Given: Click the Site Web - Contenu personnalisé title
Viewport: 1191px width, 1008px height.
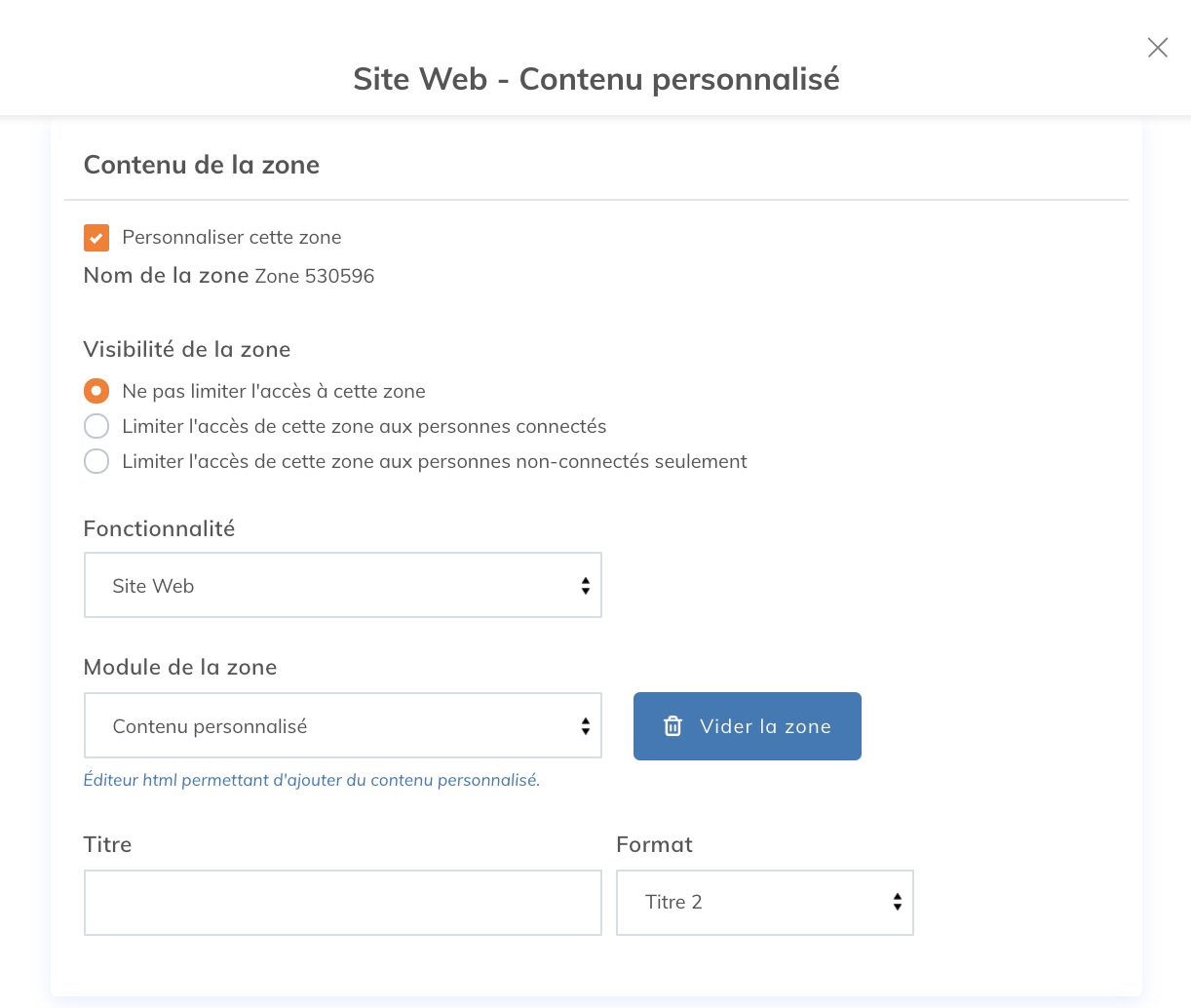Looking at the screenshot, I should tap(595, 79).
